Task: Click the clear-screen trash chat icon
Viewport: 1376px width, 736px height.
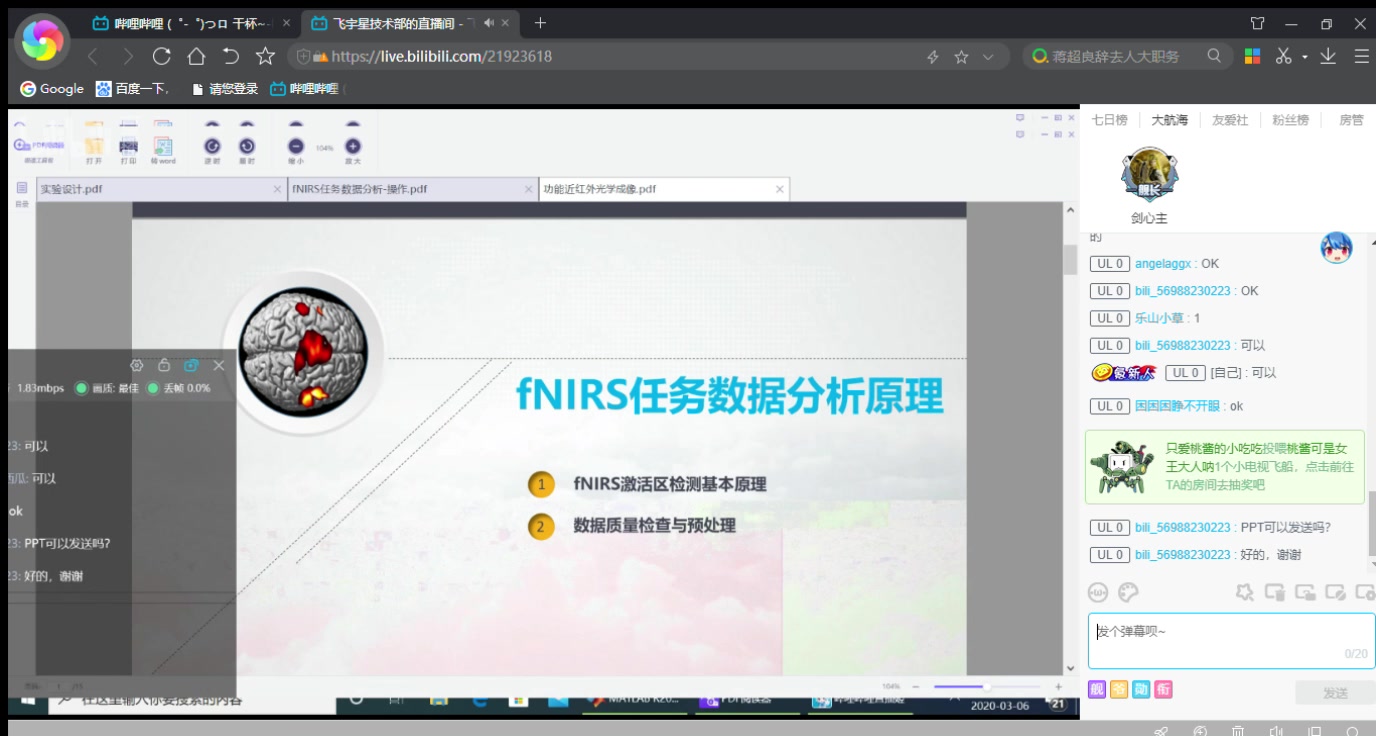Action: [x=1274, y=591]
